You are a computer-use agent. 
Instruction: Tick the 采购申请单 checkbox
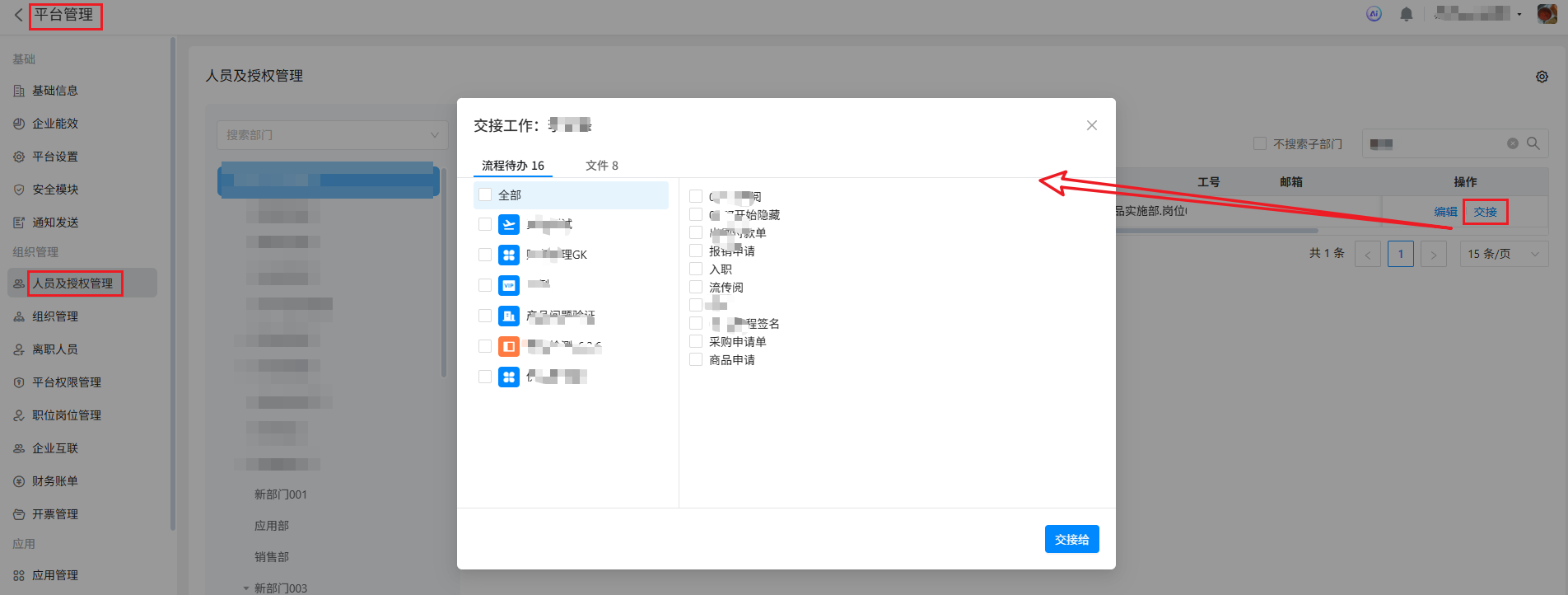(696, 341)
